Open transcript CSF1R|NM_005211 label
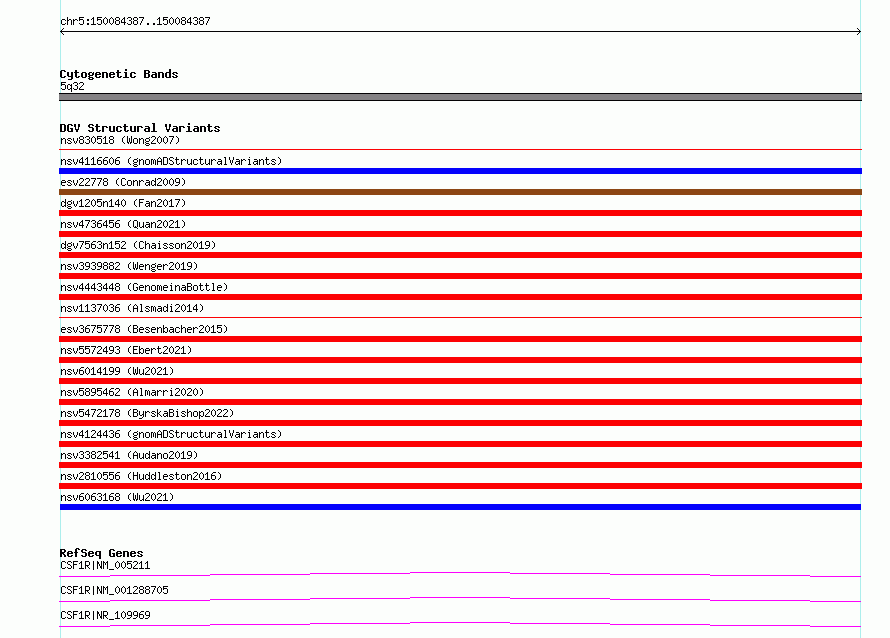890x638 pixels. point(105,565)
